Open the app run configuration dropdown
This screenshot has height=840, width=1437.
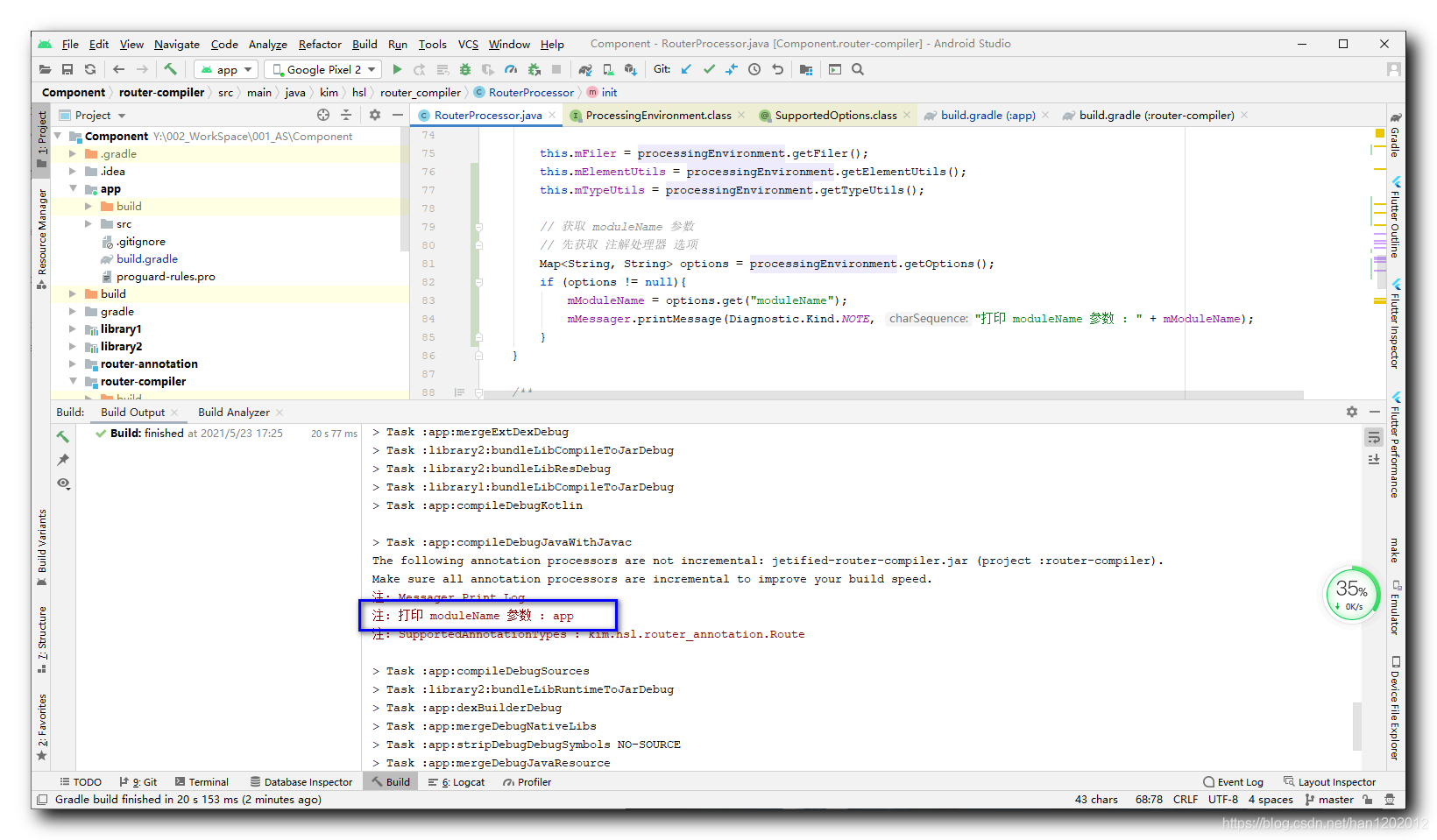coord(226,69)
